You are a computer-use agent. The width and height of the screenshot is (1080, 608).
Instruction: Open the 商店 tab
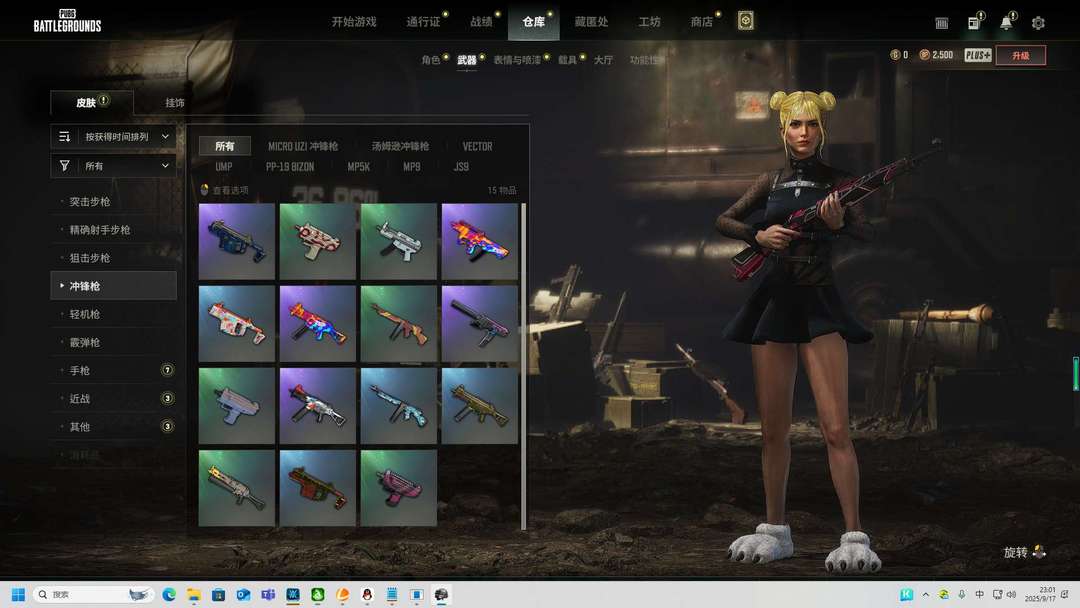pyautogui.click(x=702, y=22)
